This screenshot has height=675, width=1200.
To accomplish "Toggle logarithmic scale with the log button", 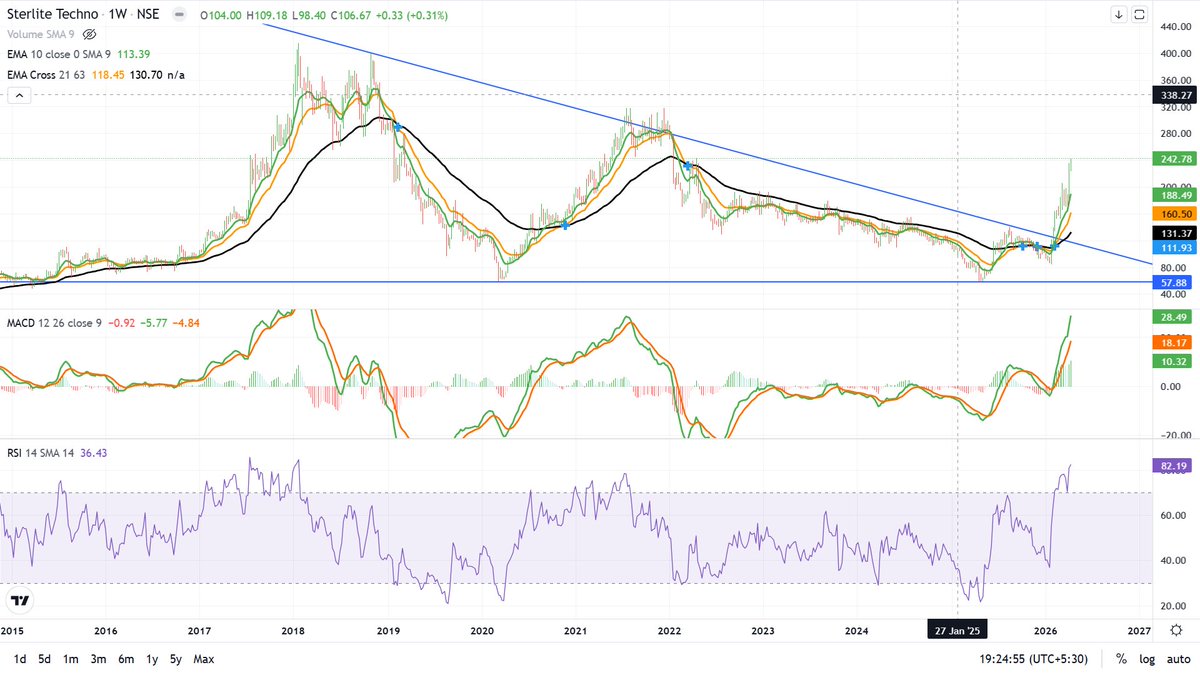I will point(1147,659).
